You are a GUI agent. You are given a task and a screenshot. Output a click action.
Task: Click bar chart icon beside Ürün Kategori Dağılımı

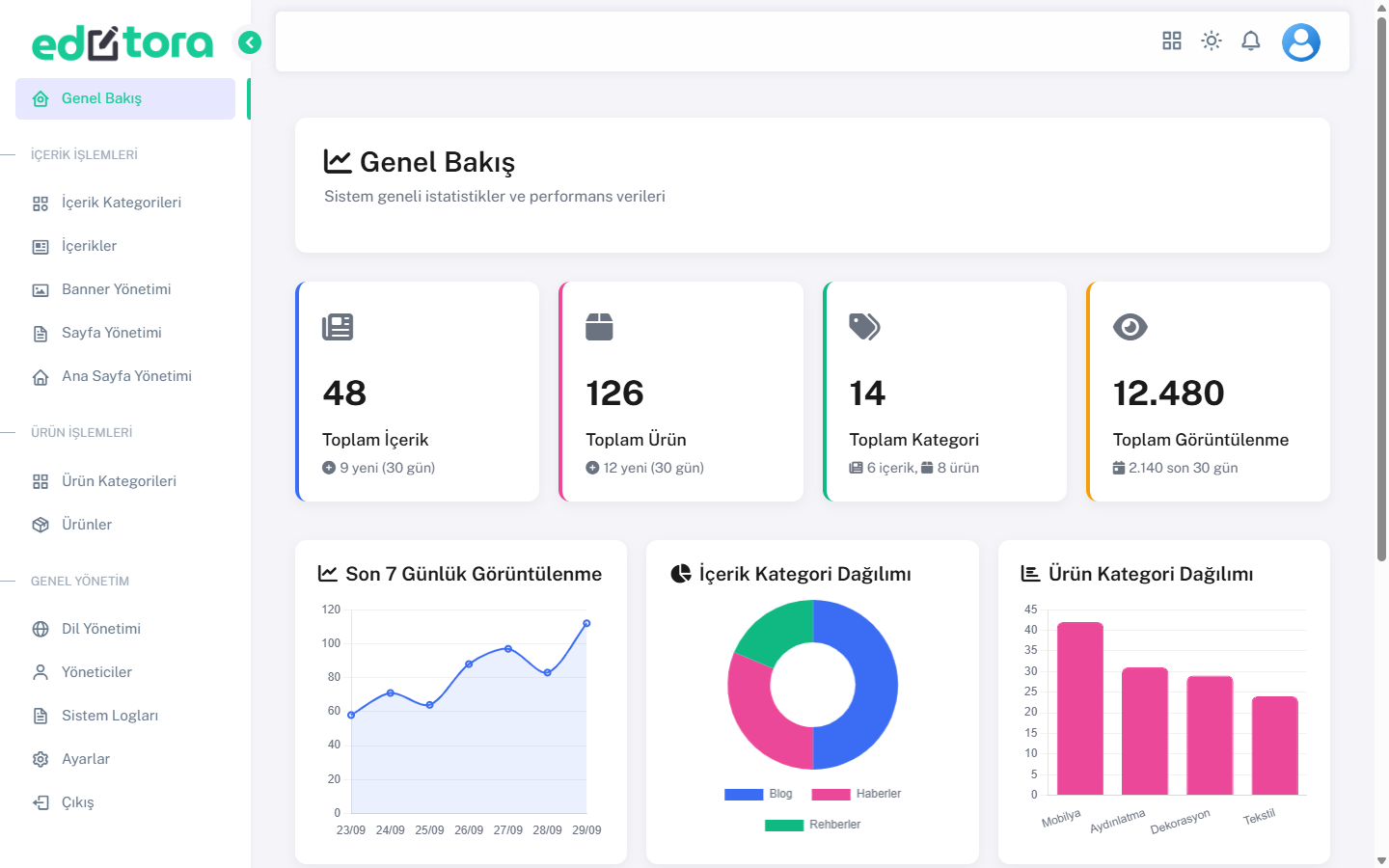click(x=1030, y=574)
